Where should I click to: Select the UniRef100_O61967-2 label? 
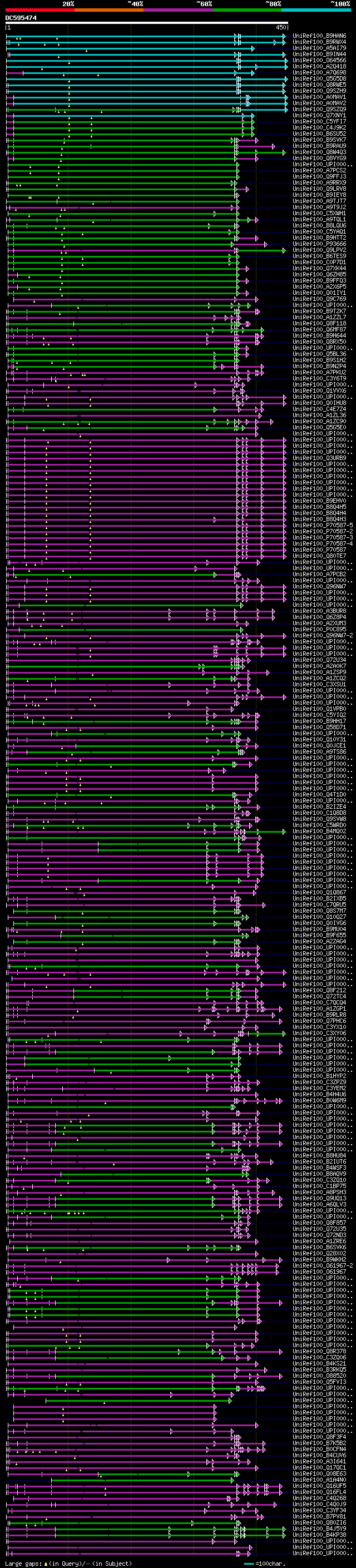pyautogui.click(x=323, y=1265)
